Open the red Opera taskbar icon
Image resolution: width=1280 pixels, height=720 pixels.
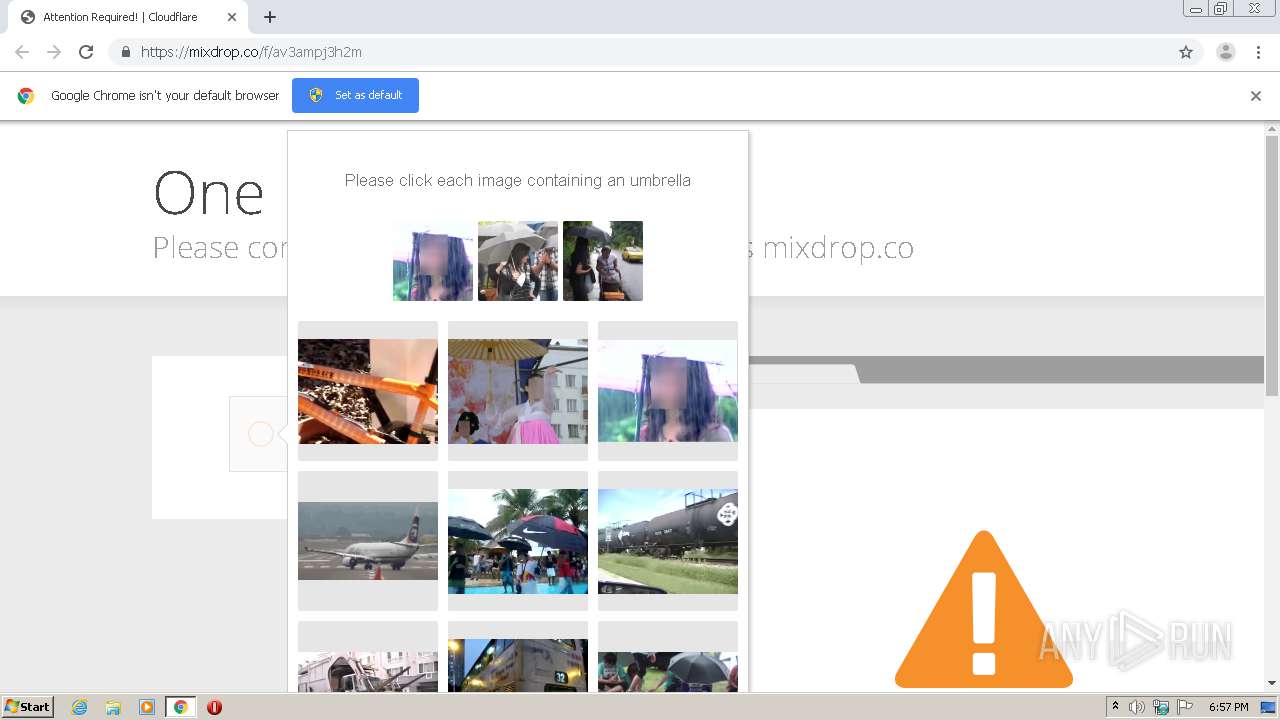point(214,707)
